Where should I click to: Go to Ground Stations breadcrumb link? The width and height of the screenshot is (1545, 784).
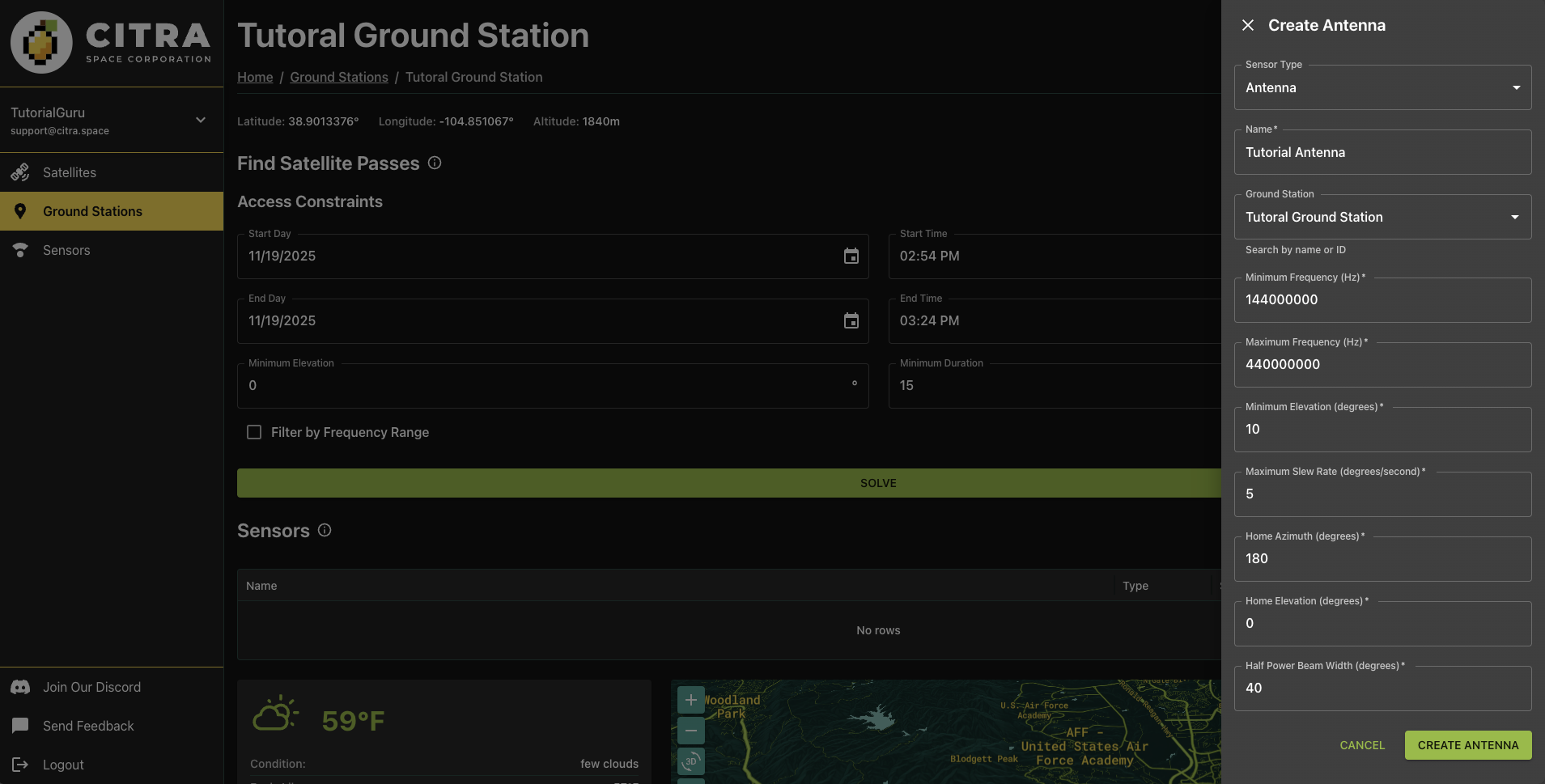(339, 77)
